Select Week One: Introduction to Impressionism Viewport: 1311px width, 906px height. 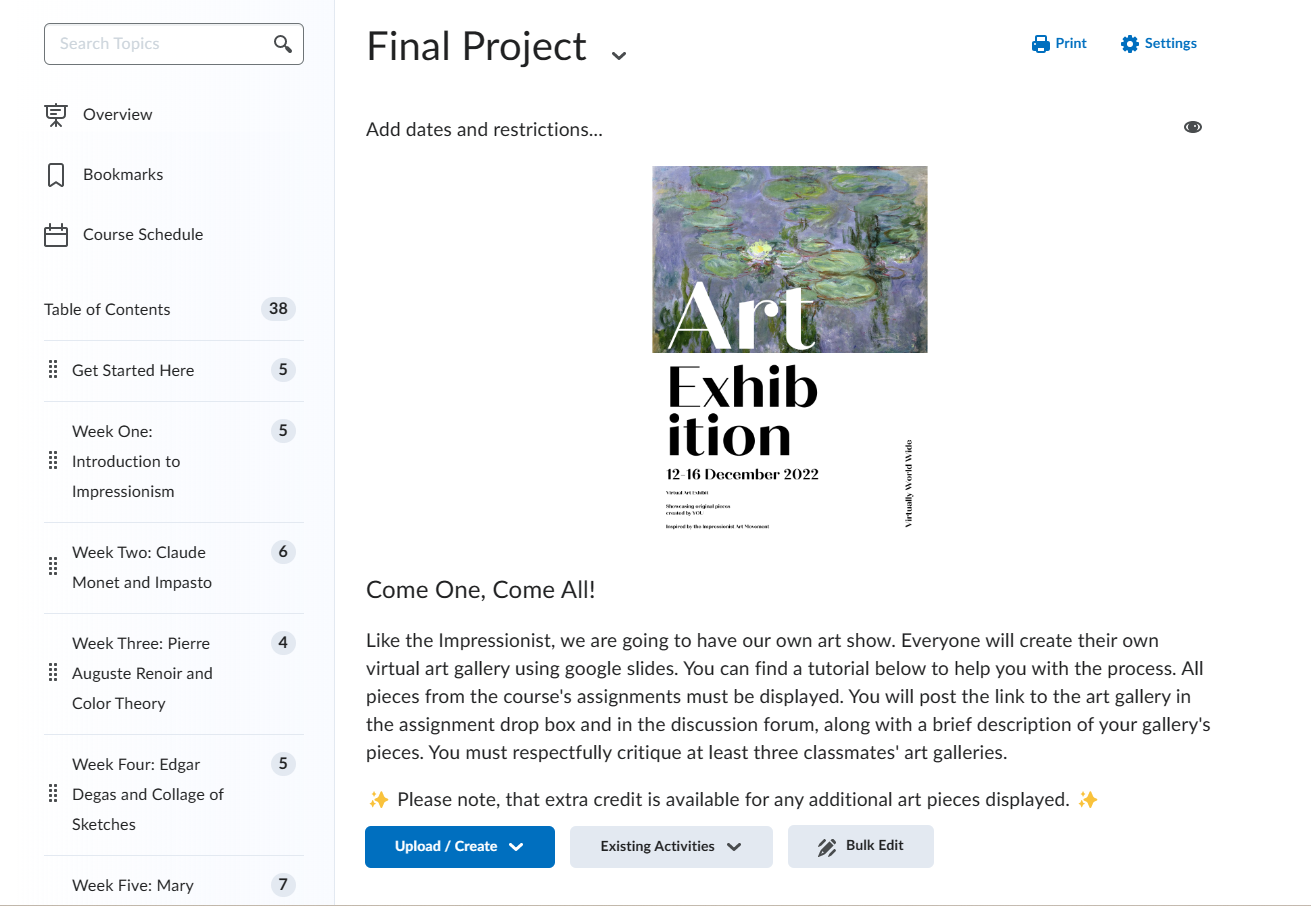pos(126,462)
